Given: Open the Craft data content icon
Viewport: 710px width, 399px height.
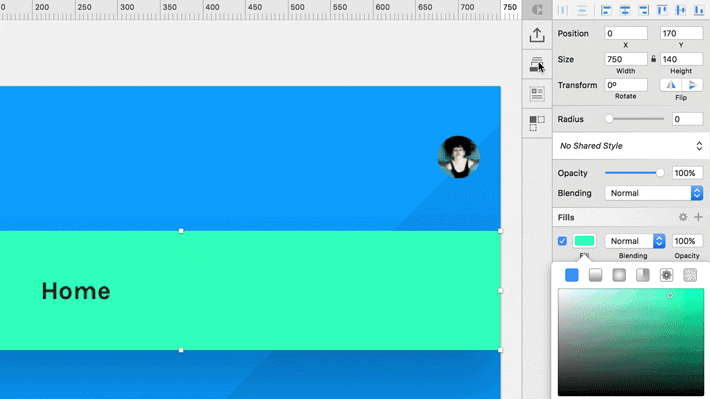Looking at the screenshot, I should click(x=537, y=94).
